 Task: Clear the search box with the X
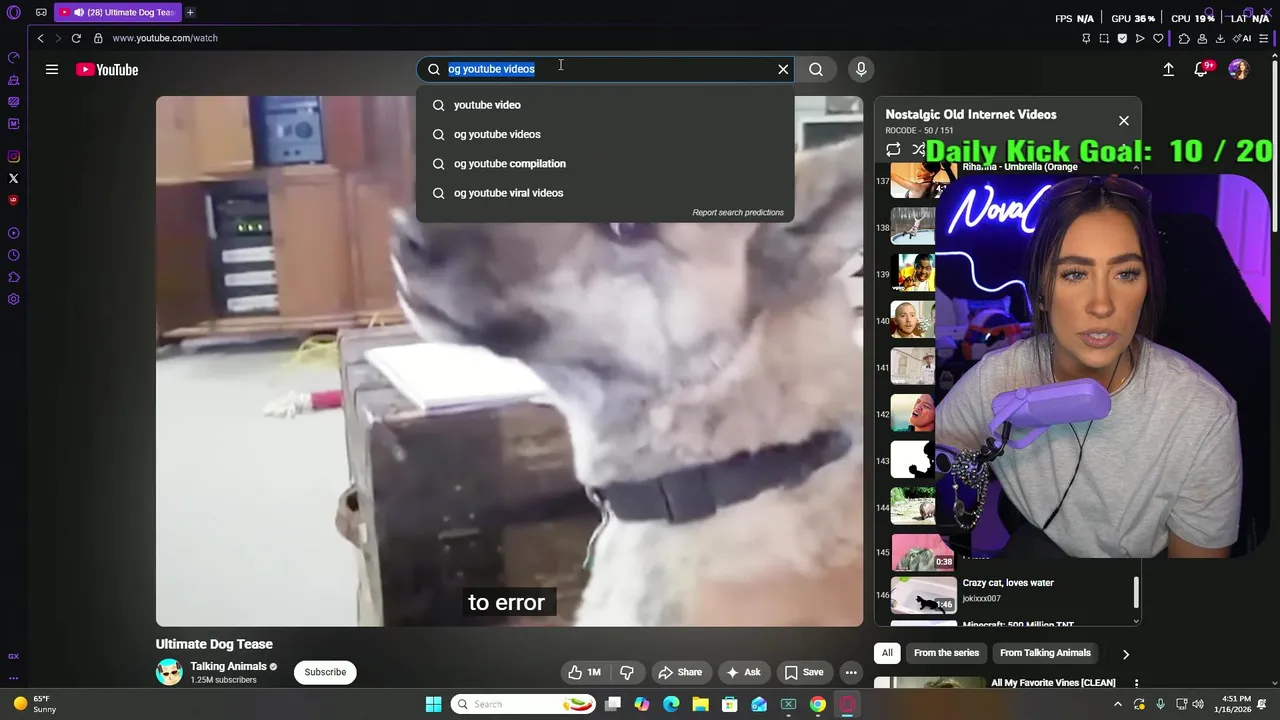point(783,69)
